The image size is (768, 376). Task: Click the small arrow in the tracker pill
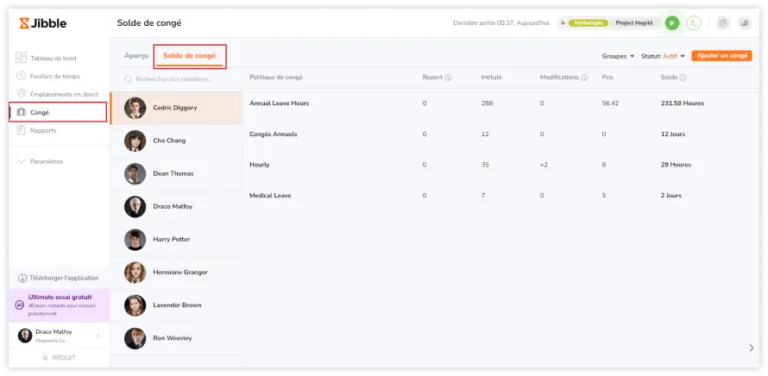point(563,23)
